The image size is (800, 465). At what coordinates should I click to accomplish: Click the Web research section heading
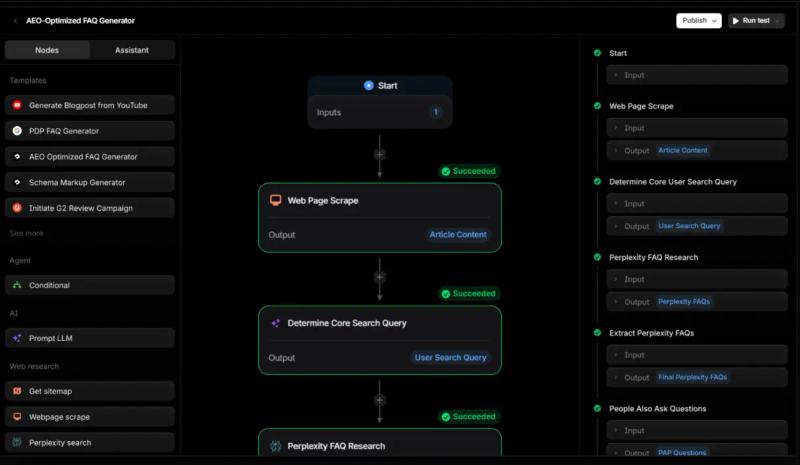pos(34,366)
